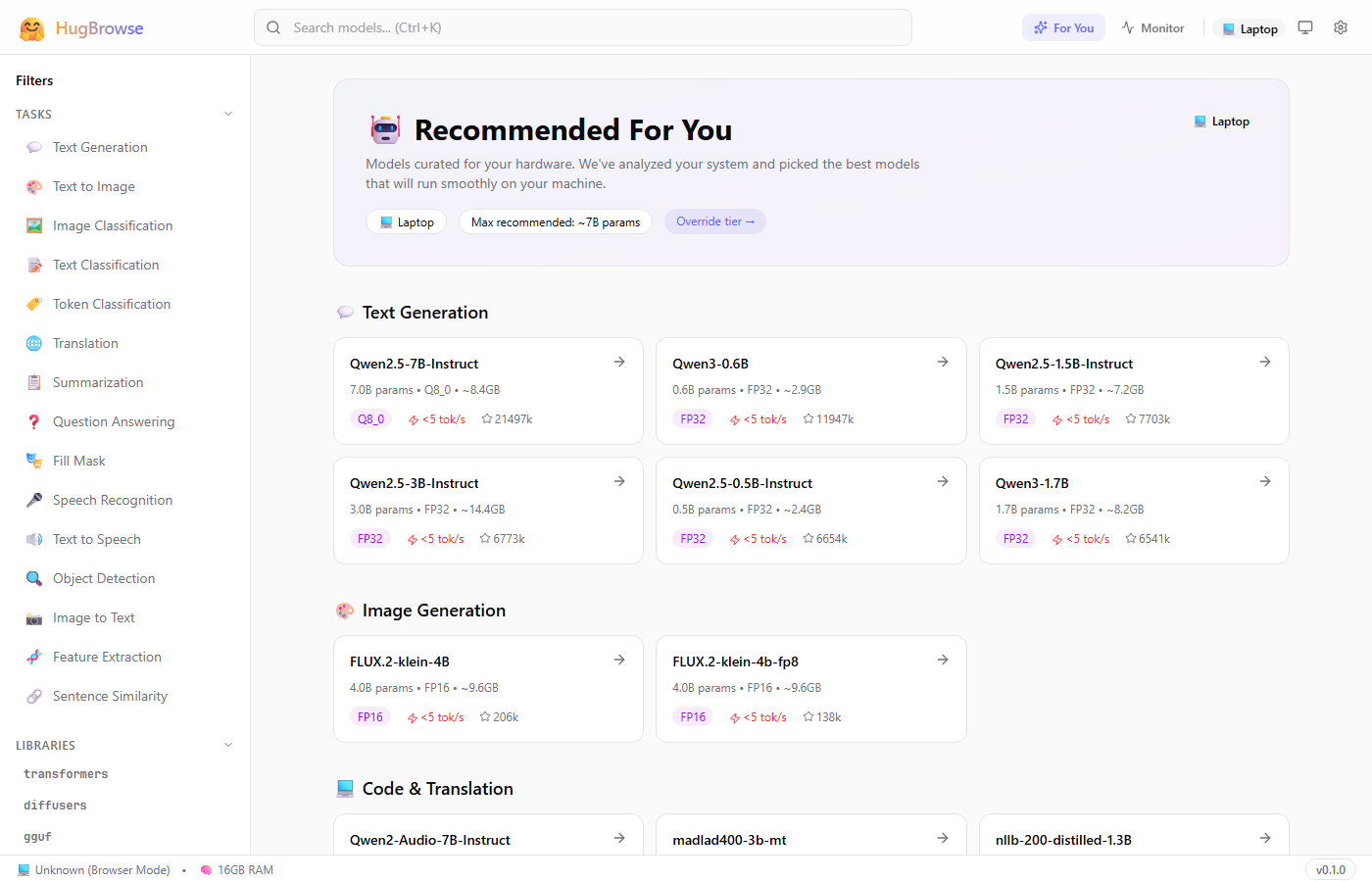Switch to the For You tab

[1063, 27]
